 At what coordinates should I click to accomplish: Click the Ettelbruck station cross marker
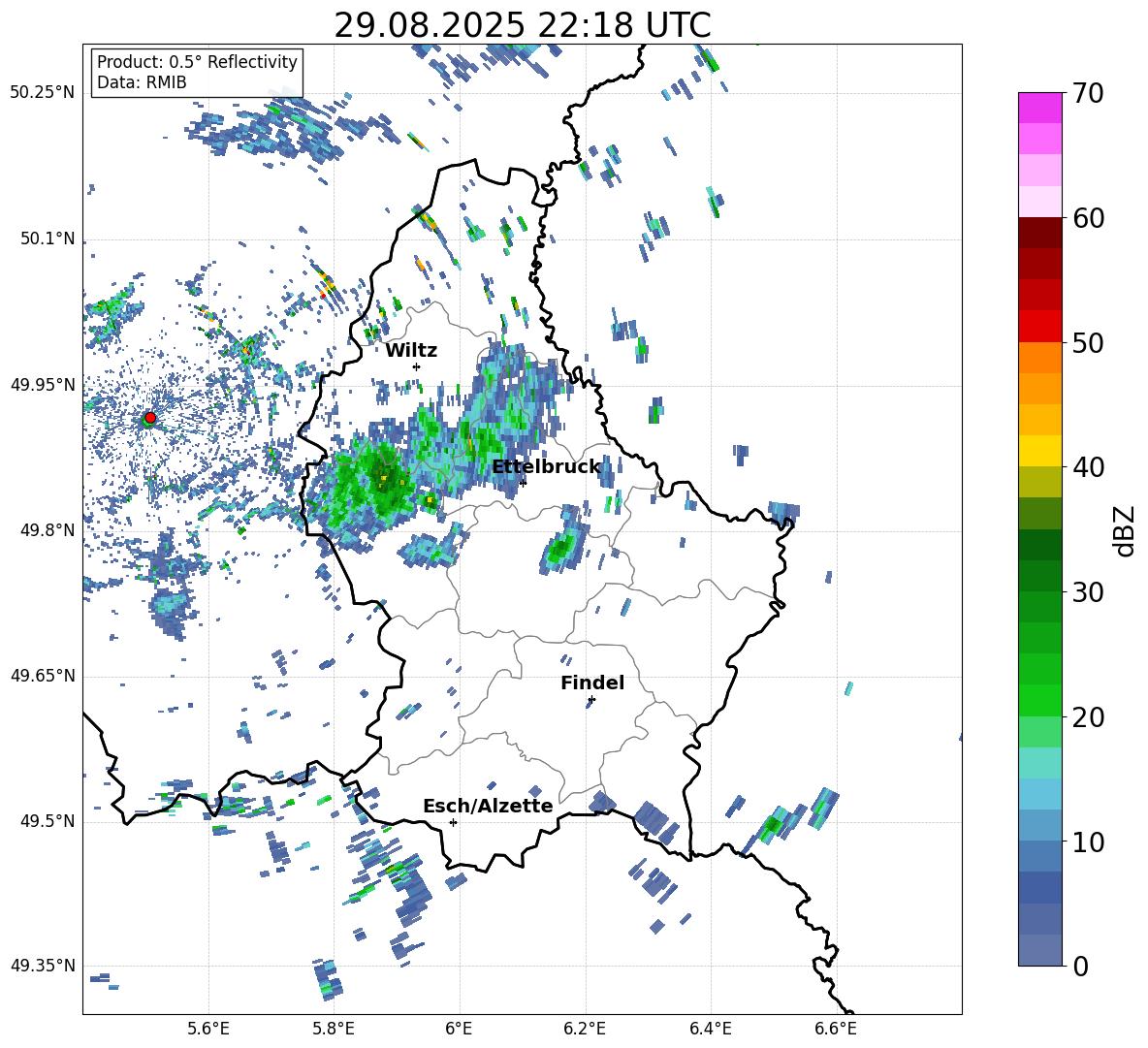click(x=523, y=482)
